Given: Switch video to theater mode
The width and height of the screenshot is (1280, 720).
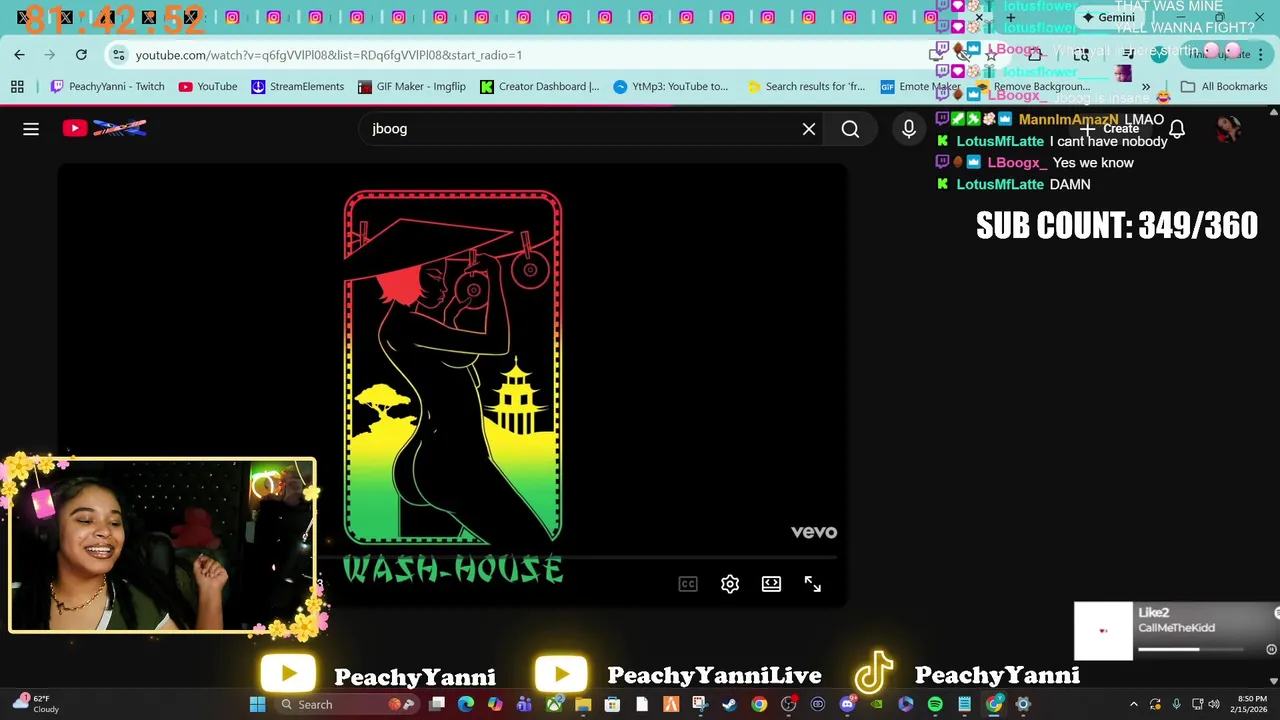Looking at the screenshot, I should [771, 584].
